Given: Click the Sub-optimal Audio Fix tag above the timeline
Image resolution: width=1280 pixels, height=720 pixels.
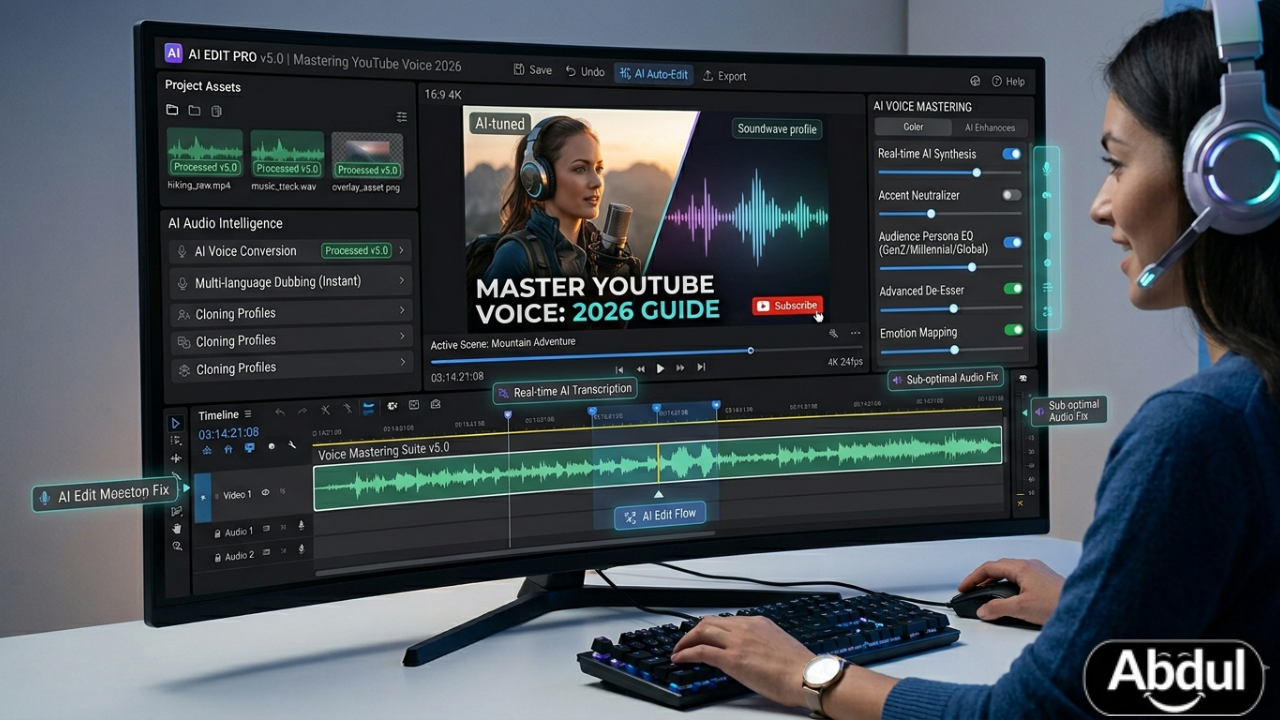Looking at the screenshot, I should (945, 378).
